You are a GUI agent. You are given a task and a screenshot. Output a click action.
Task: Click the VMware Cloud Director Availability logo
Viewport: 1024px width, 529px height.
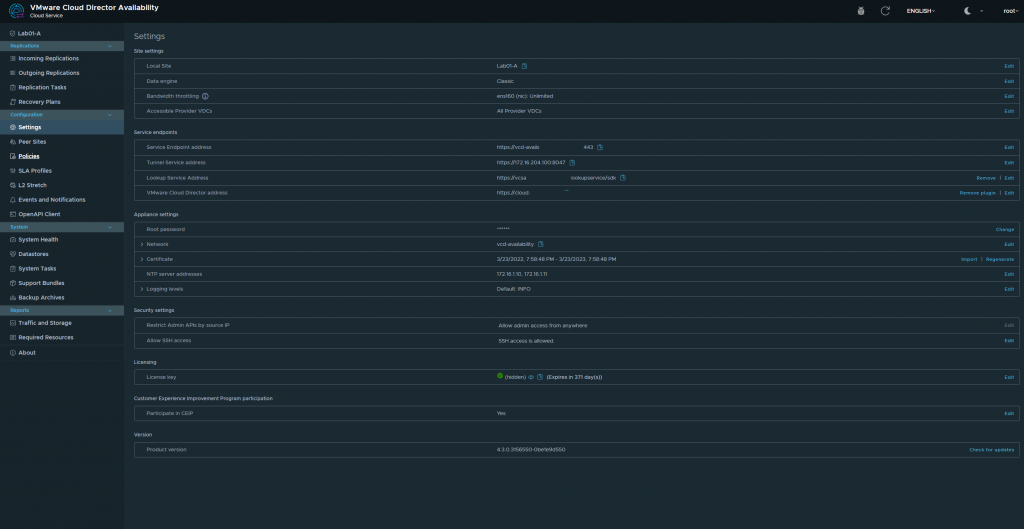[x=16, y=11]
